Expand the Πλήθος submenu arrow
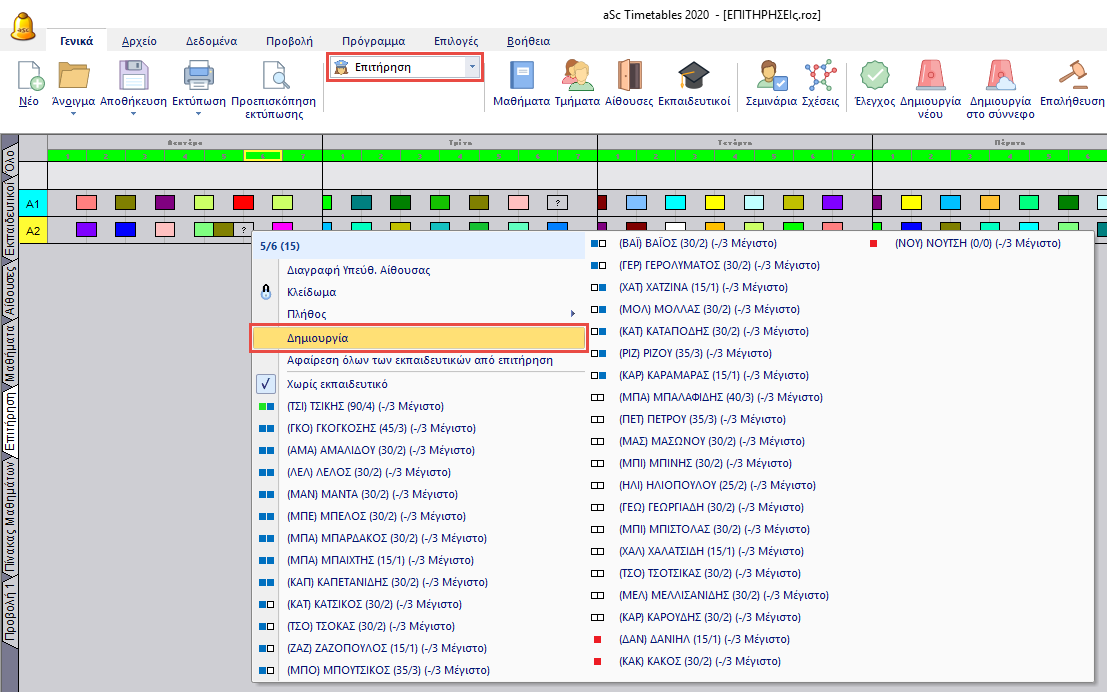This screenshot has width=1107, height=692. tap(573, 314)
